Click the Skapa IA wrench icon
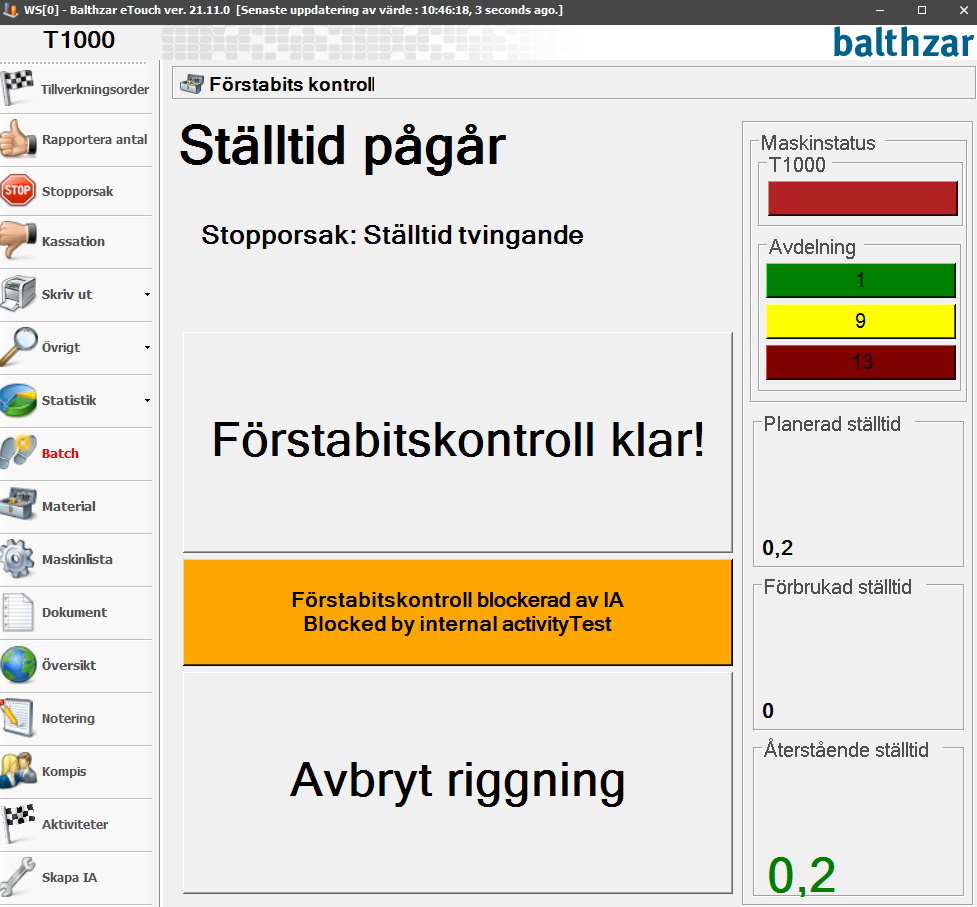The width and height of the screenshot is (977, 907). (x=18, y=876)
